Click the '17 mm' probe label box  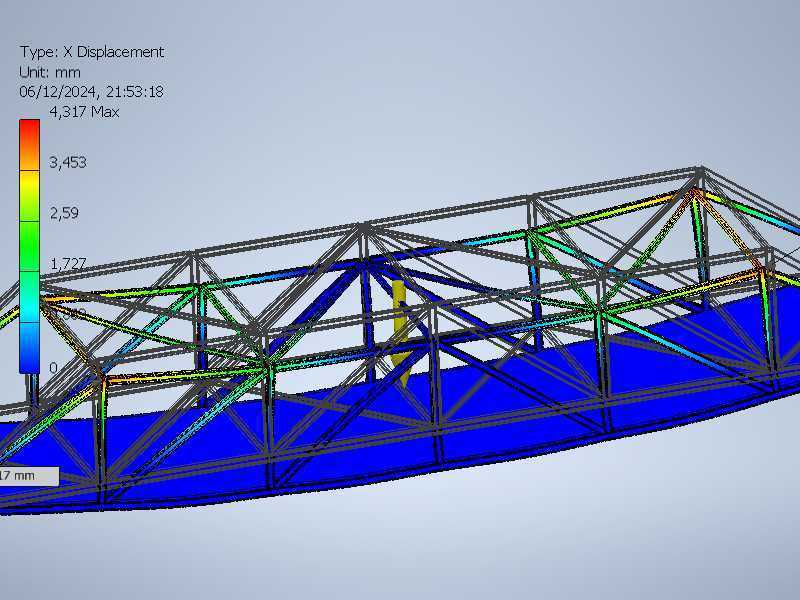(29, 476)
